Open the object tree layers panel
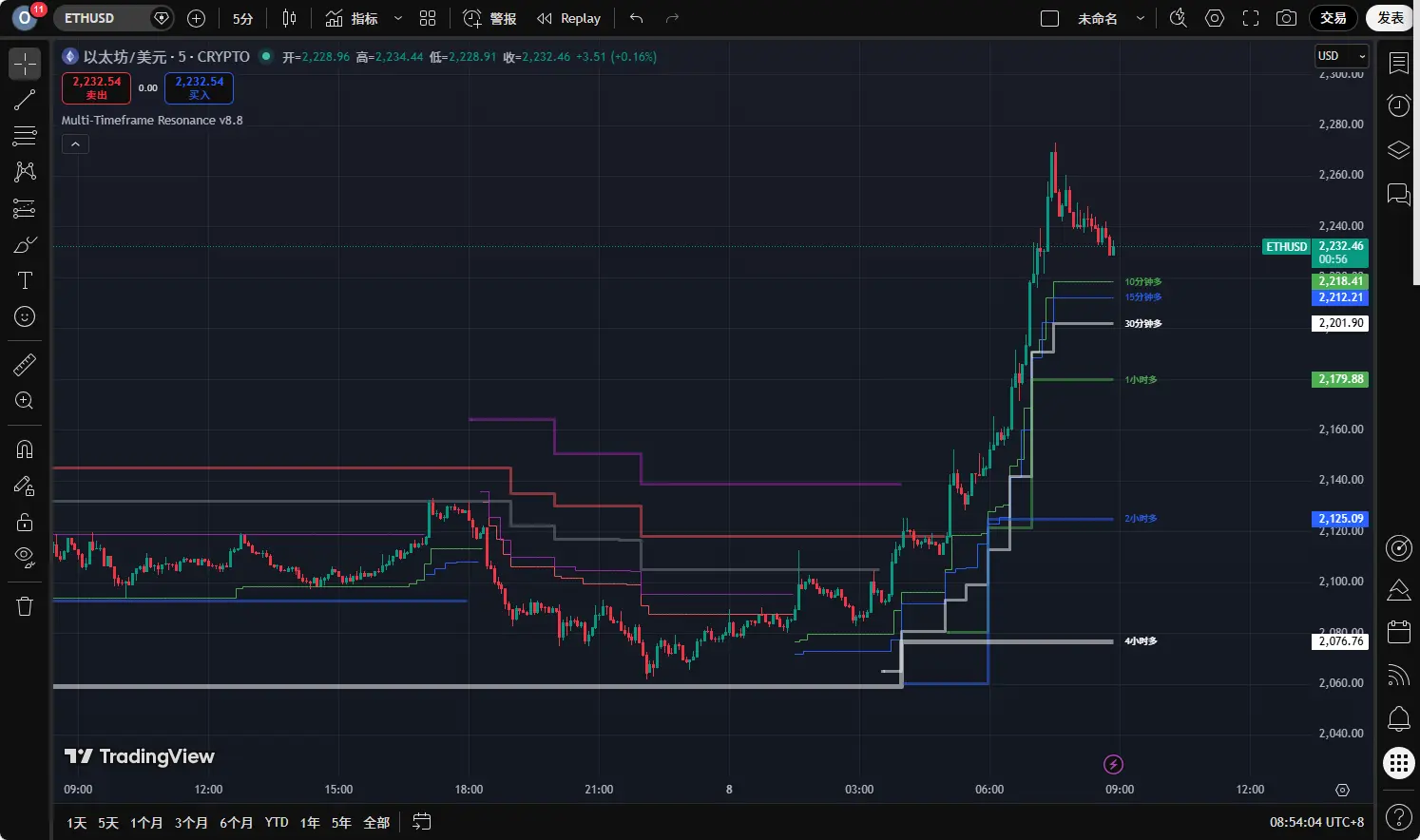1420x840 pixels. point(1399,150)
